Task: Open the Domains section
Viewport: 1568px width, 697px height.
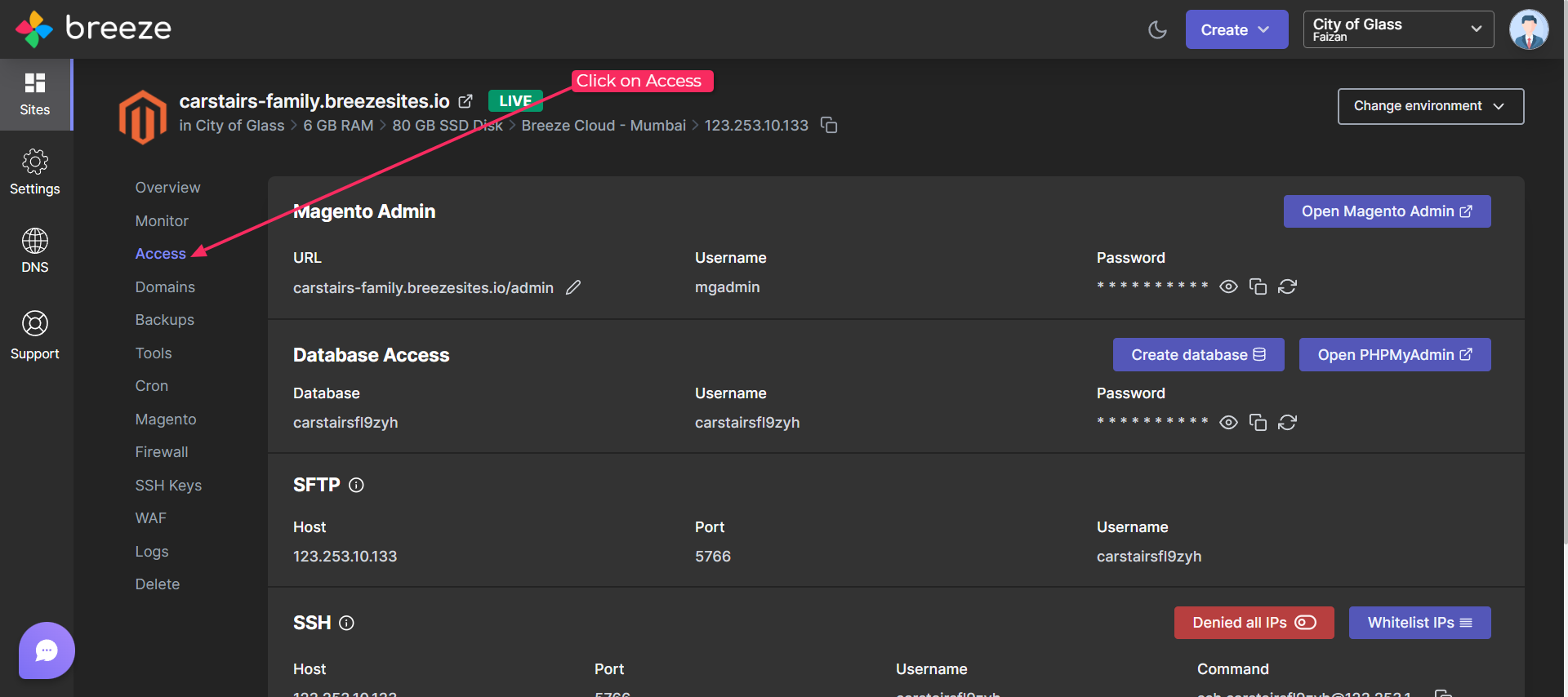Action: [165, 287]
